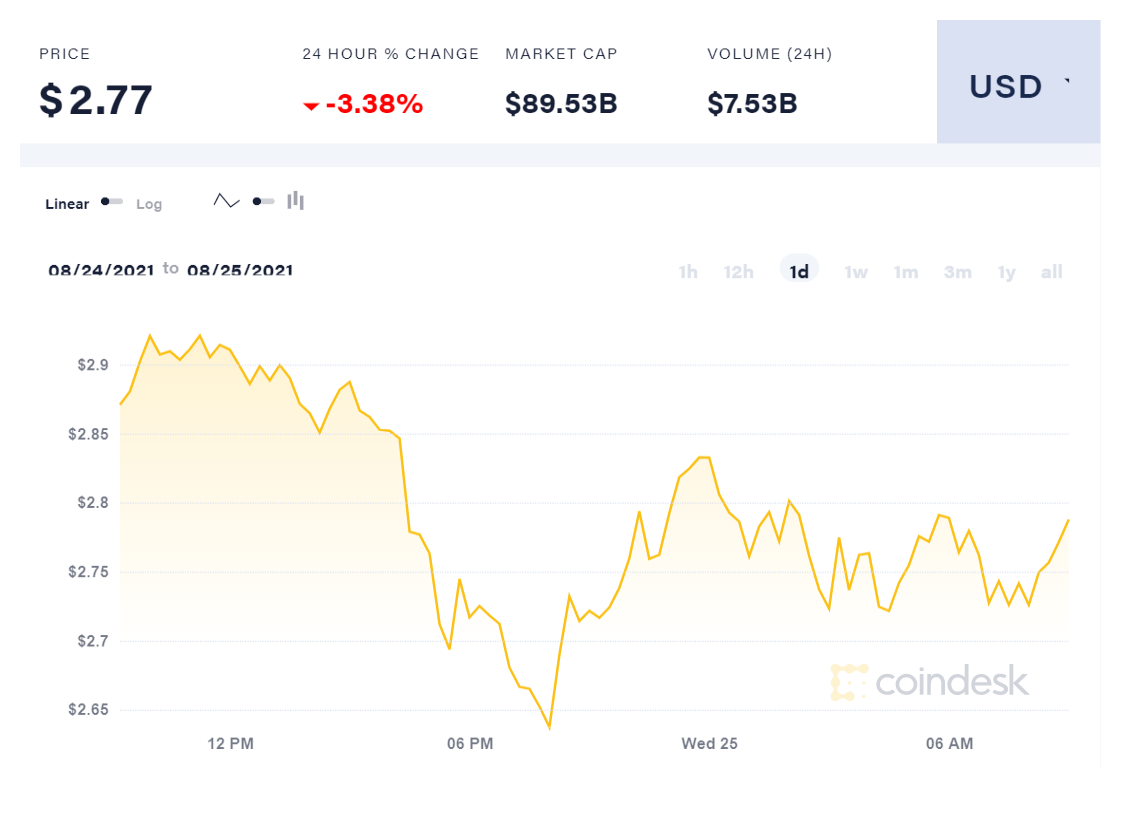Select the 1w time range
The image size is (1121, 828).
(856, 272)
